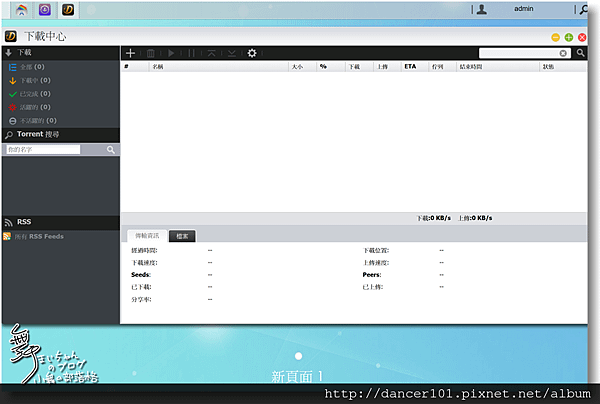The height and width of the screenshot is (404, 600).
Task: Pause download with pause icon
Action: (x=191, y=53)
